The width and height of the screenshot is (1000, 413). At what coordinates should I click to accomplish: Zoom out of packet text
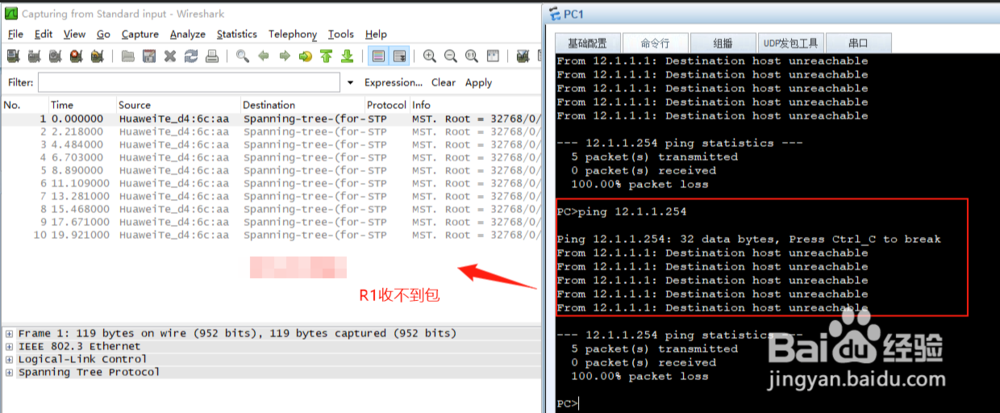[450, 56]
